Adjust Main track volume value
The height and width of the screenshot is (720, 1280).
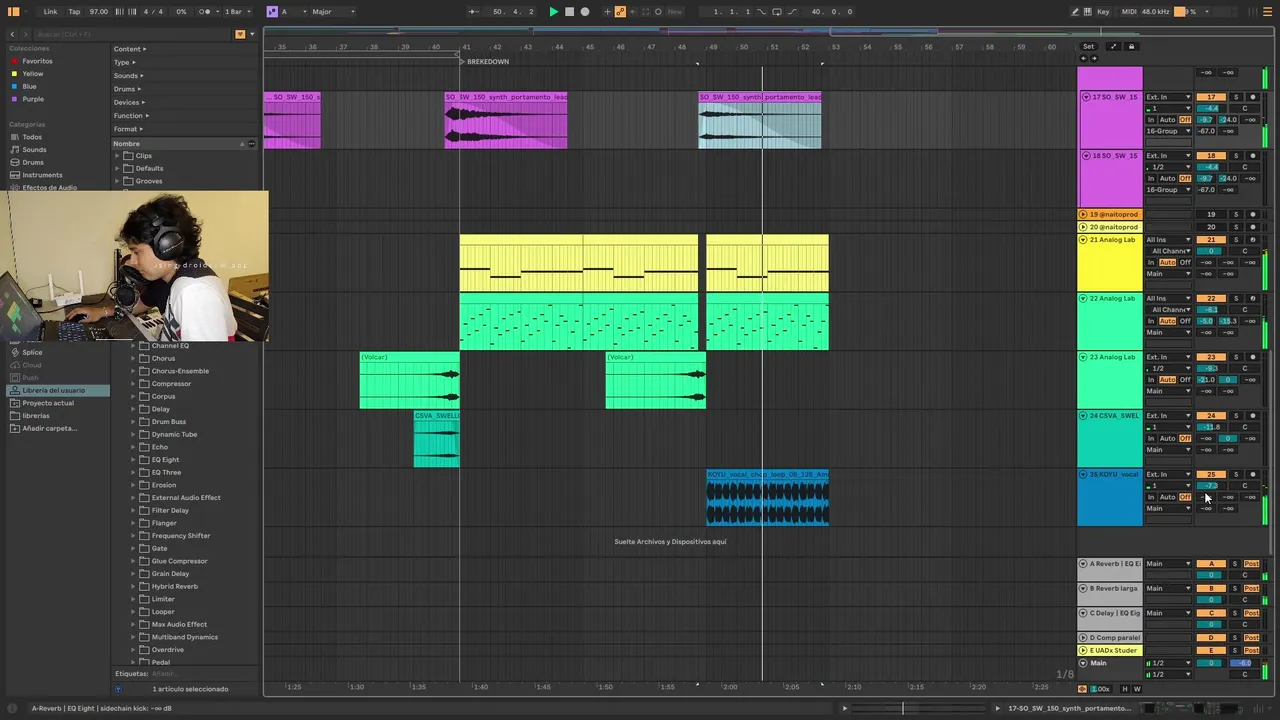1211,663
